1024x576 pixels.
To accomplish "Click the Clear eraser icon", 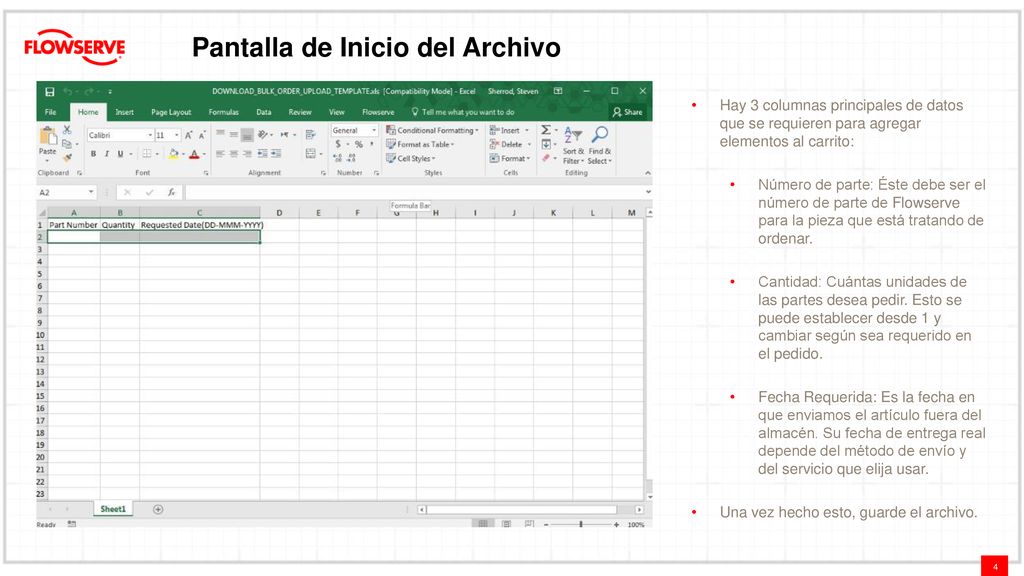I will 546,158.
